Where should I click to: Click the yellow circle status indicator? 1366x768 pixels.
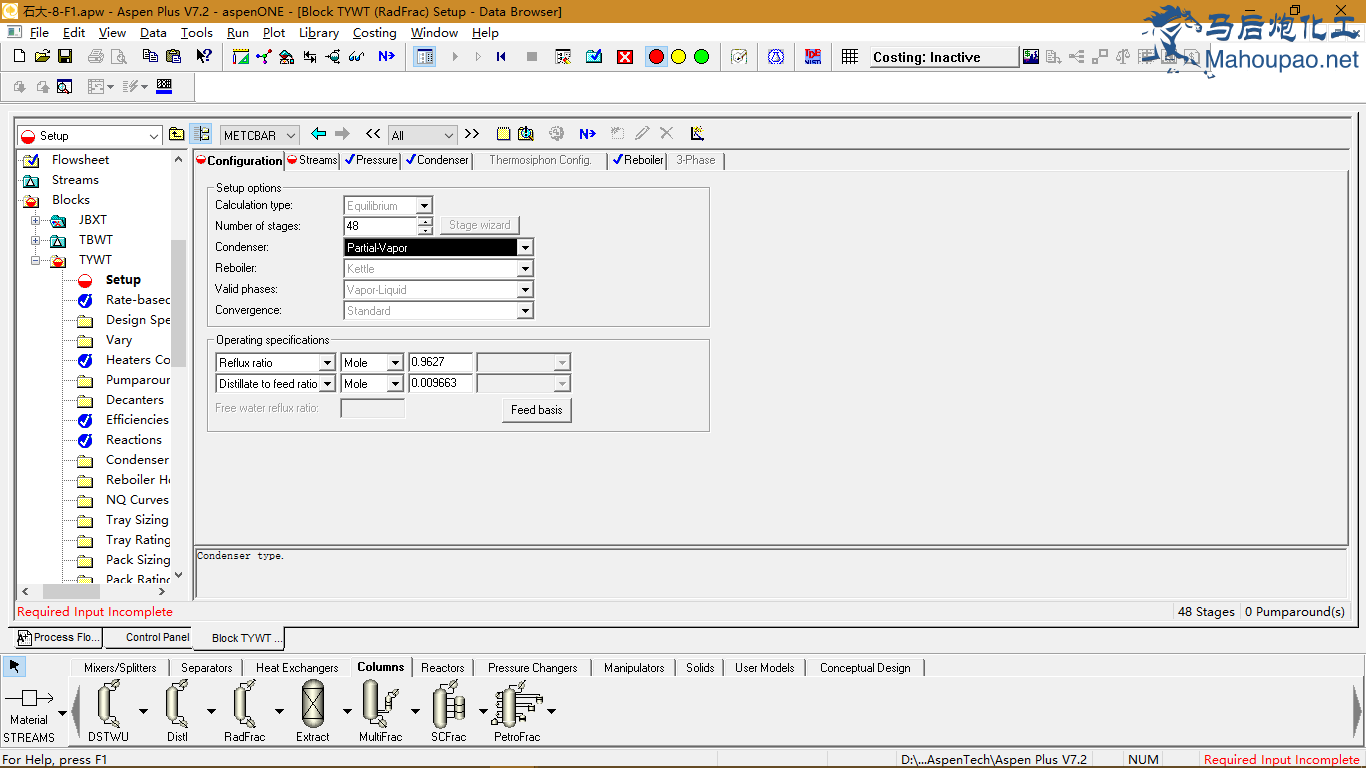click(x=678, y=57)
